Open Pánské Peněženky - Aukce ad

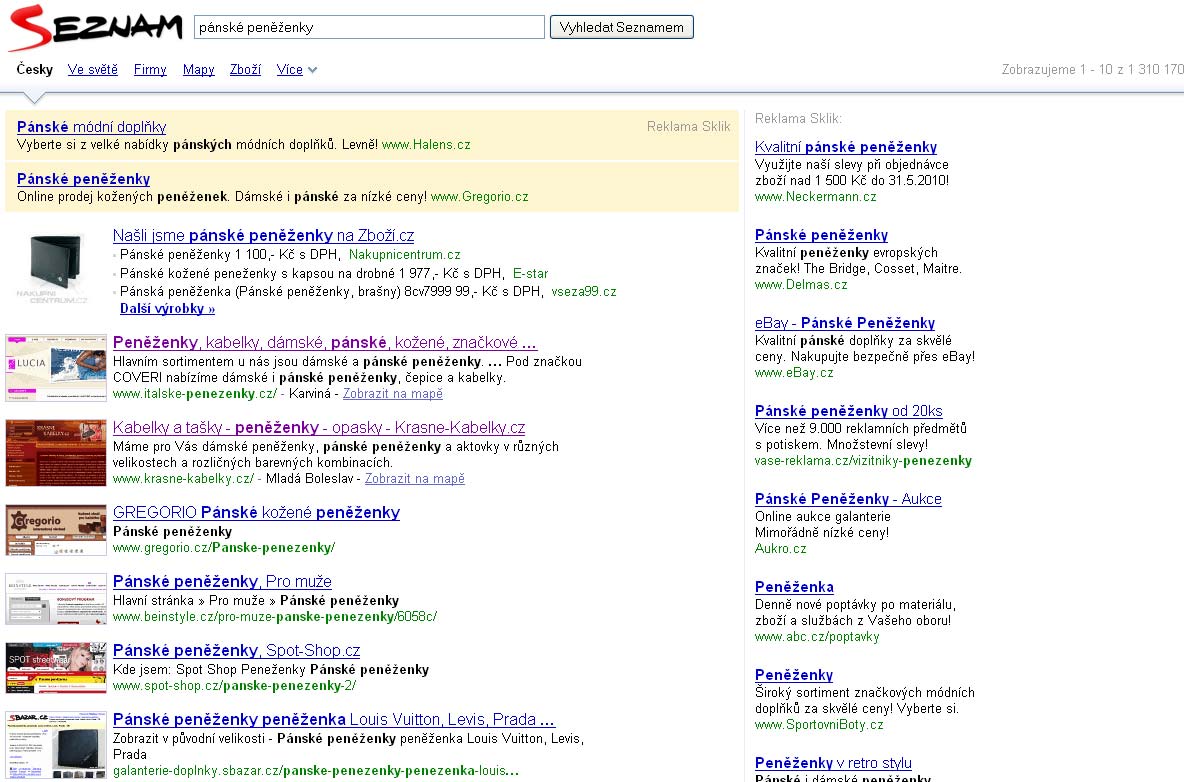(848, 499)
